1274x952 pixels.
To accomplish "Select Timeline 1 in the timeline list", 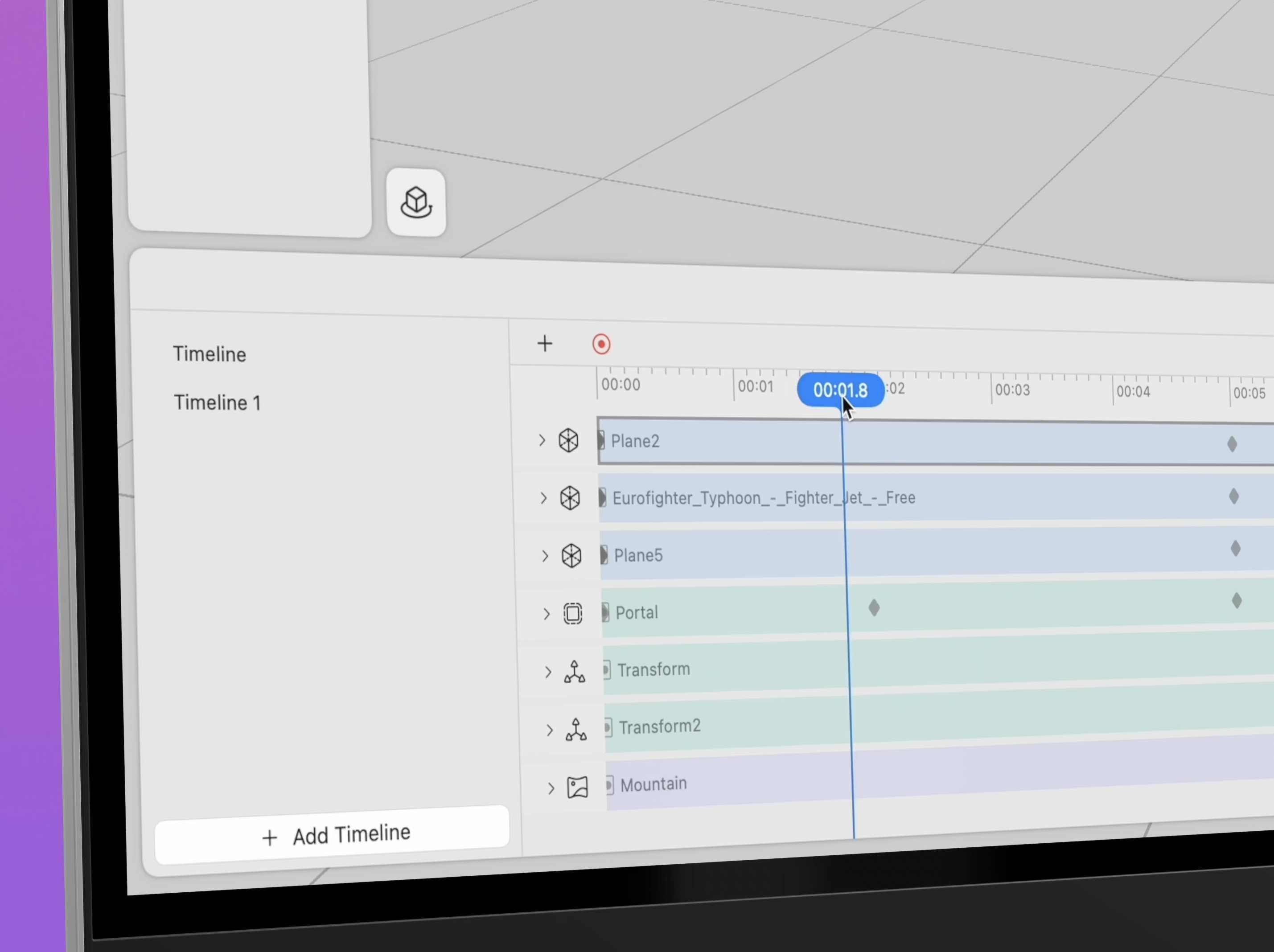I will pos(217,402).
